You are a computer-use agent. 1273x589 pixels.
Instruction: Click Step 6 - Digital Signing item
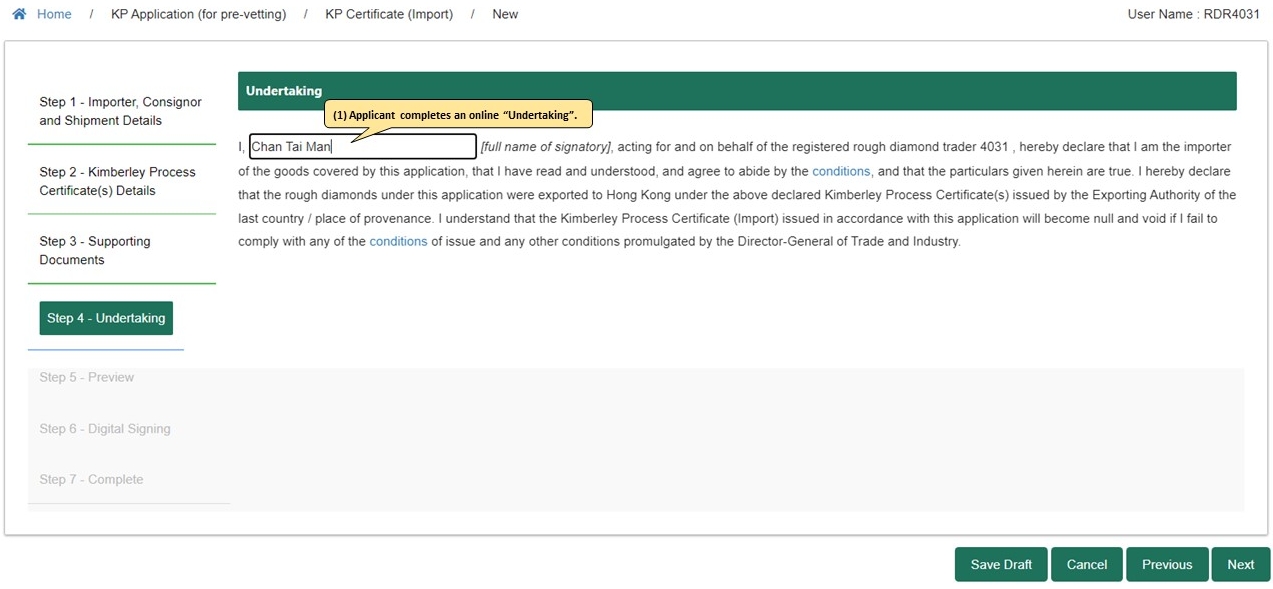105,429
